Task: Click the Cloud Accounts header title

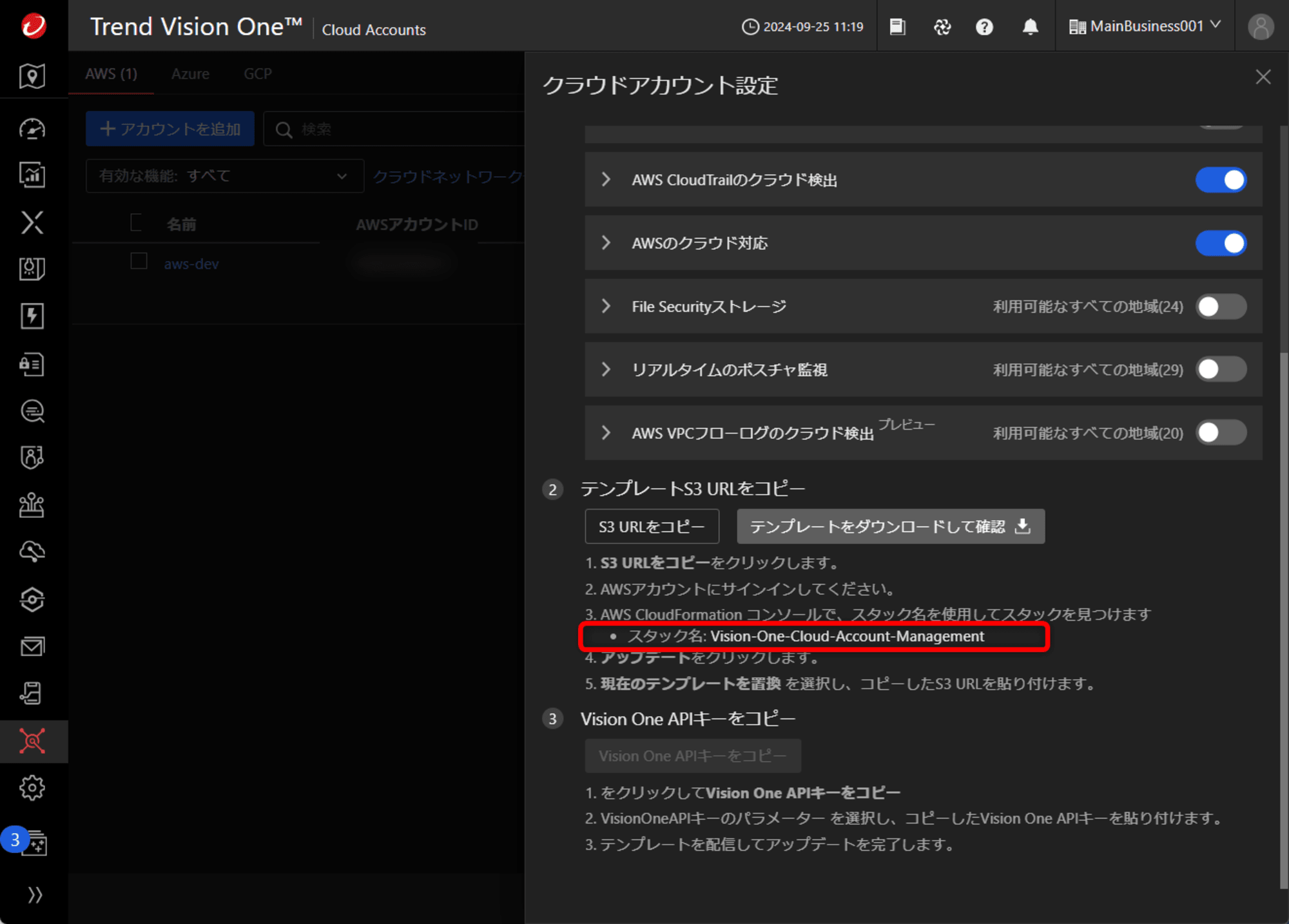Action: pos(374,30)
